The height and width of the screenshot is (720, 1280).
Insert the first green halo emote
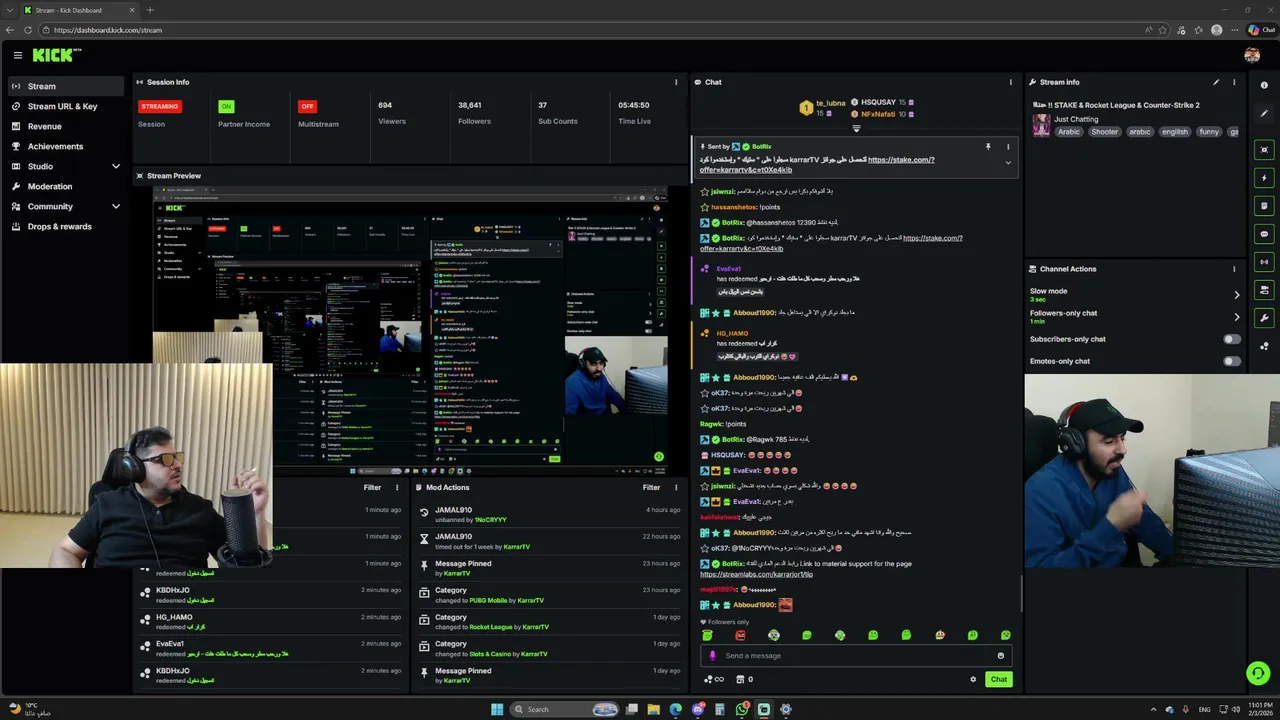click(x=707, y=635)
